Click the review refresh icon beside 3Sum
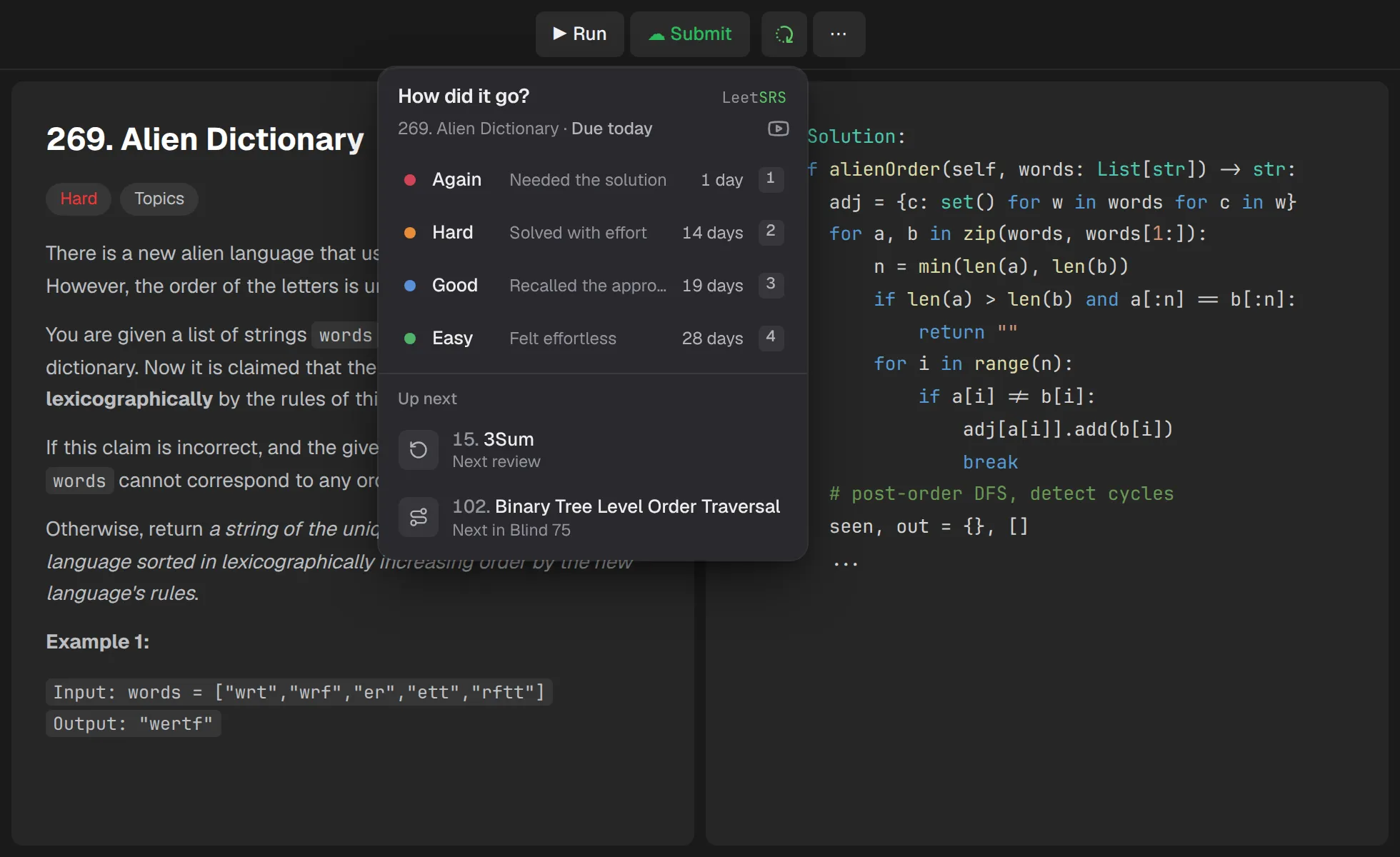This screenshot has width=1400, height=857. (418, 449)
